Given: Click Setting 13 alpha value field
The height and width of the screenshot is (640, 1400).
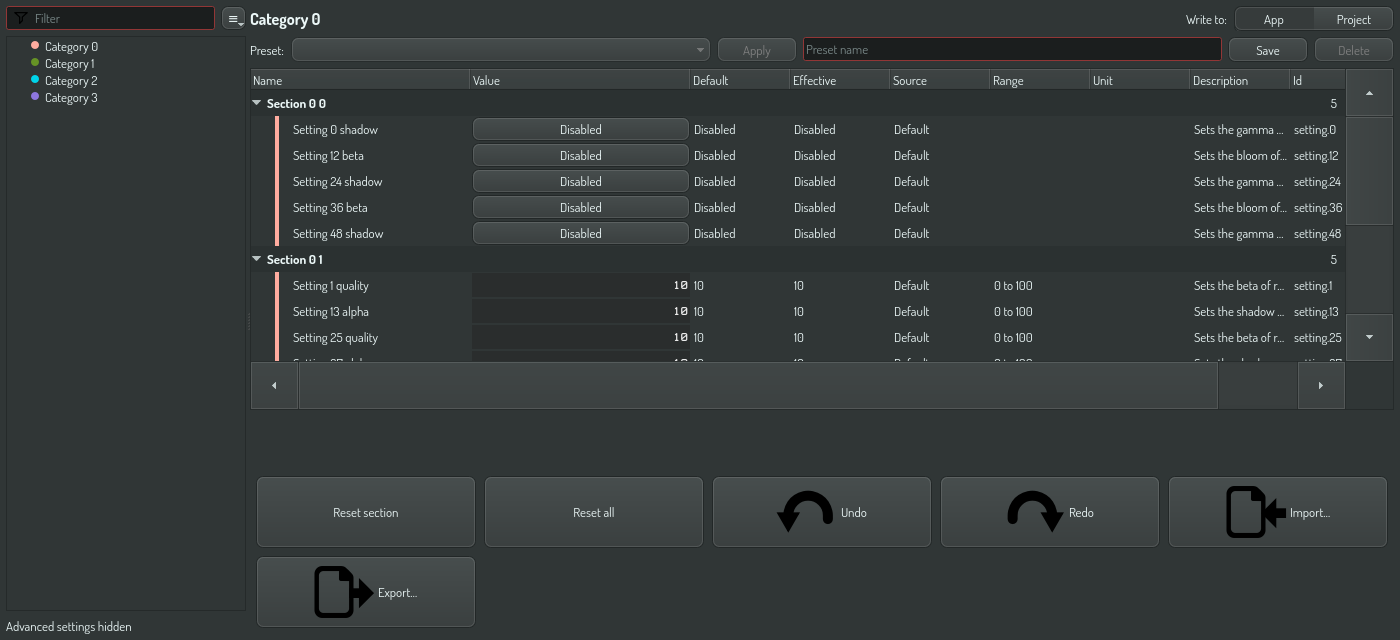Looking at the screenshot, I should click(x=580, y=311).
